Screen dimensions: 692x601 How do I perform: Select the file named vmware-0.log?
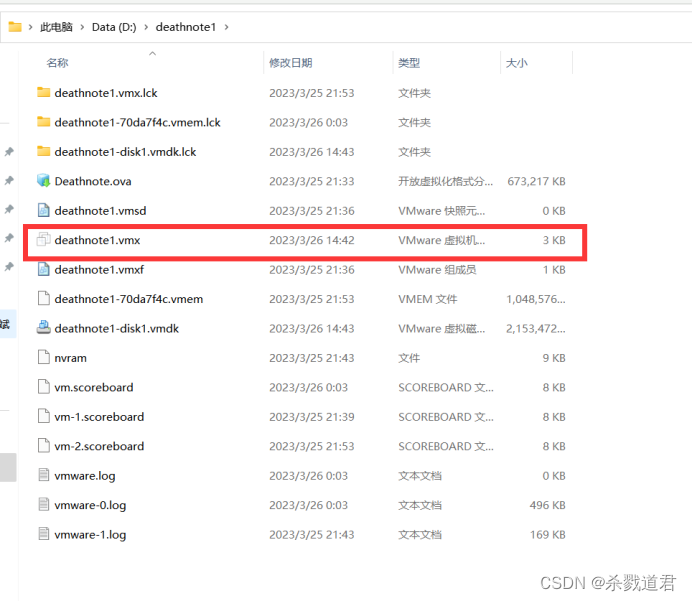coord(90,505)
